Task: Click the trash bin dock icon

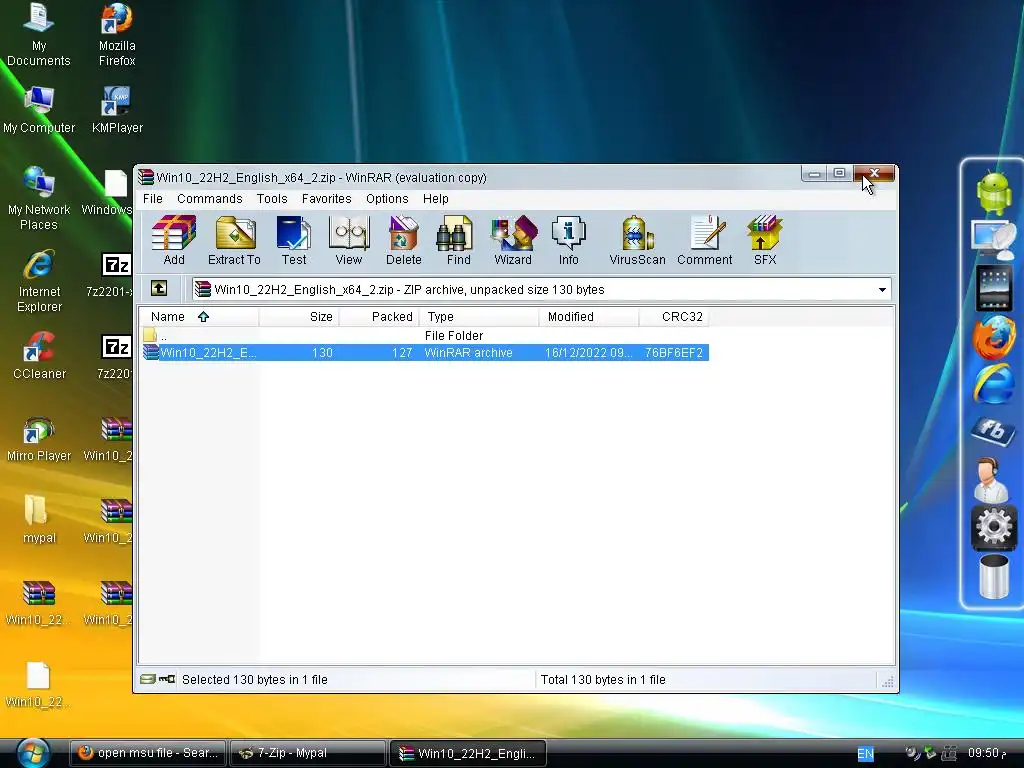Action: (x=993, y=576)
